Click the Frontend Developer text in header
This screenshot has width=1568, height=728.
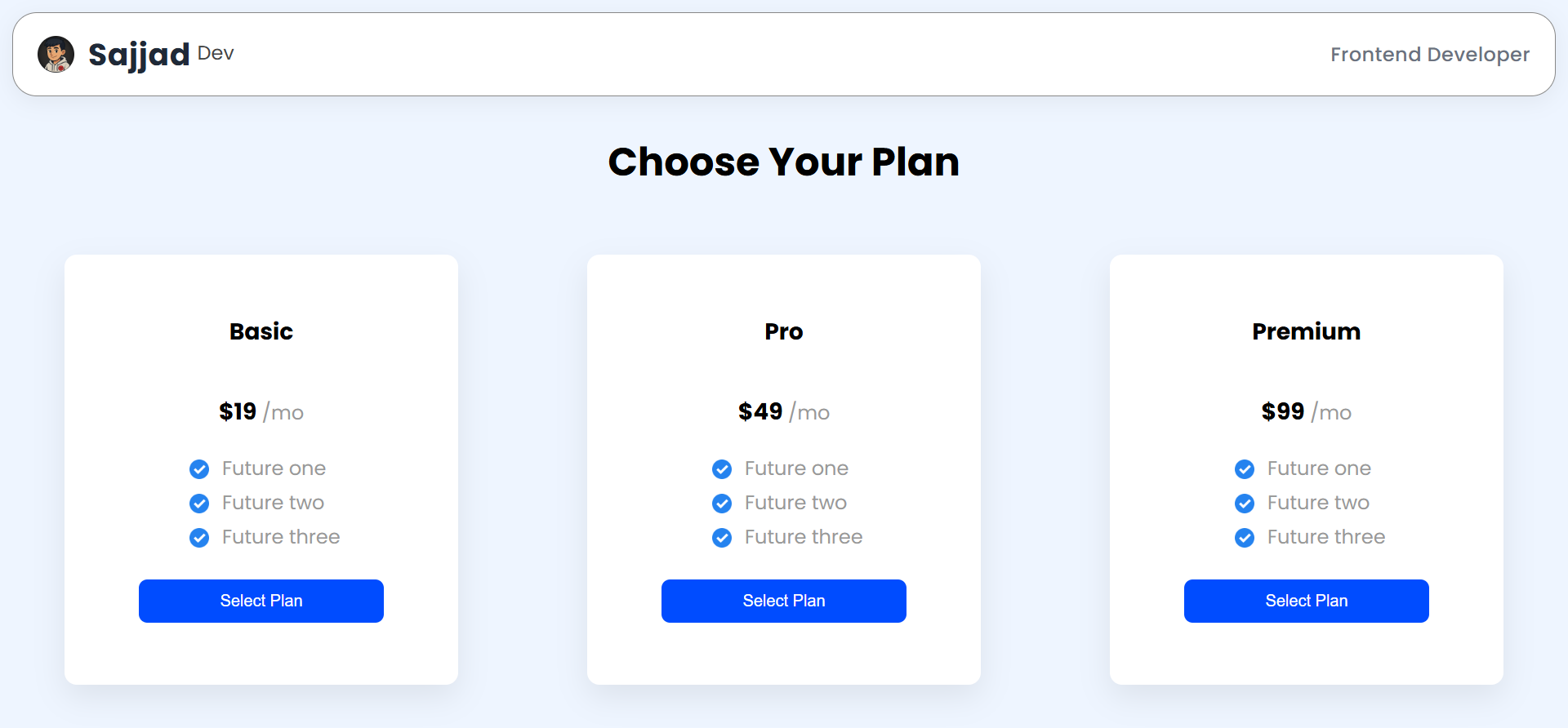pyautogui.click(x=1429, y=55)
